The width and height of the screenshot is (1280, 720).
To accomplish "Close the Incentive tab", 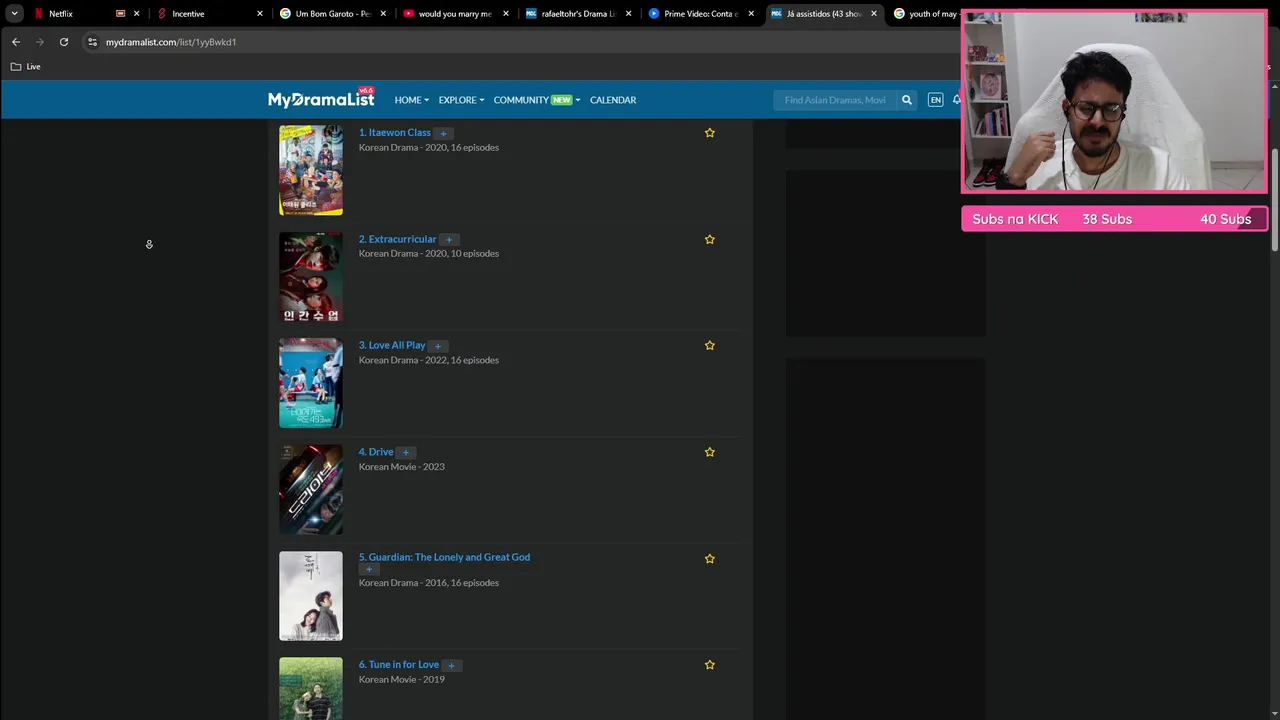I will click(x=260, y=14).
